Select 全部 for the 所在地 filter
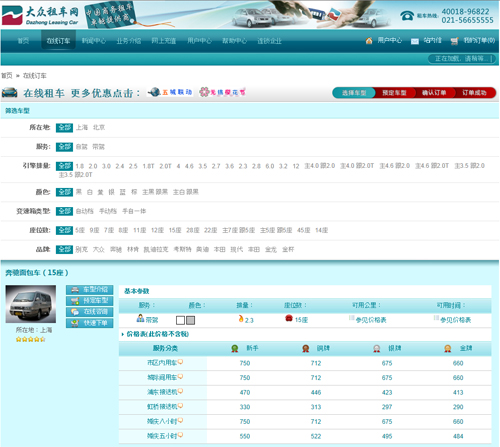Viewport: 500px width, 447px height. click(64, 128)
